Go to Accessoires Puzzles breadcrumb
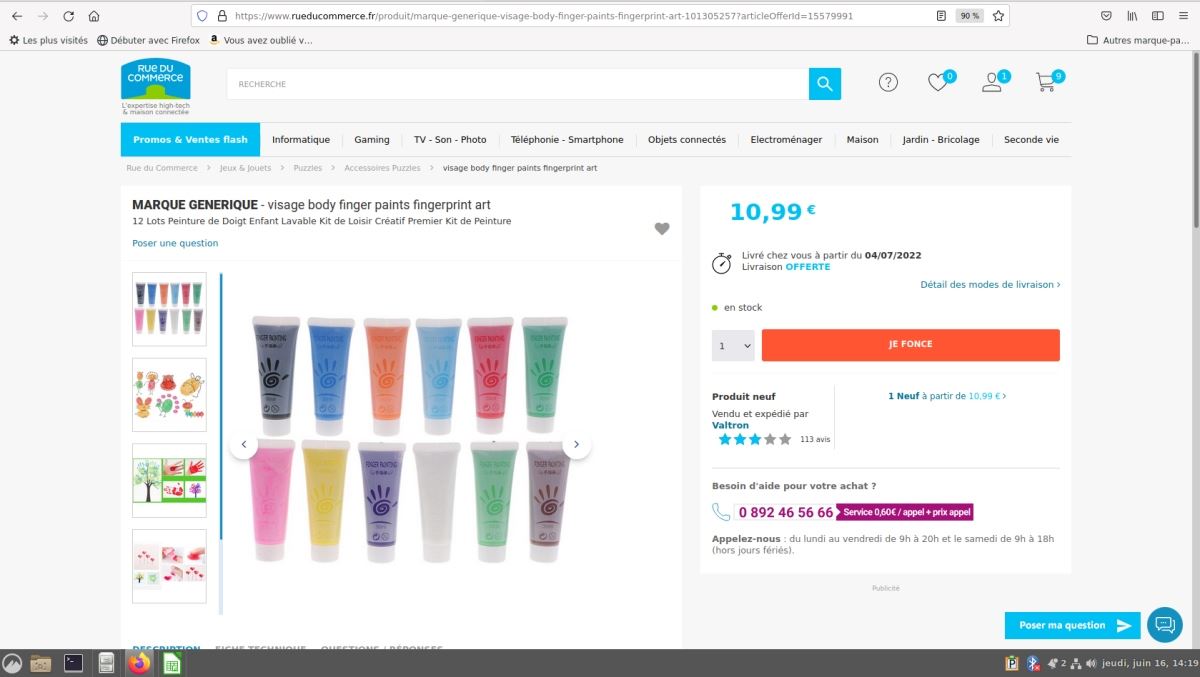 382,168
